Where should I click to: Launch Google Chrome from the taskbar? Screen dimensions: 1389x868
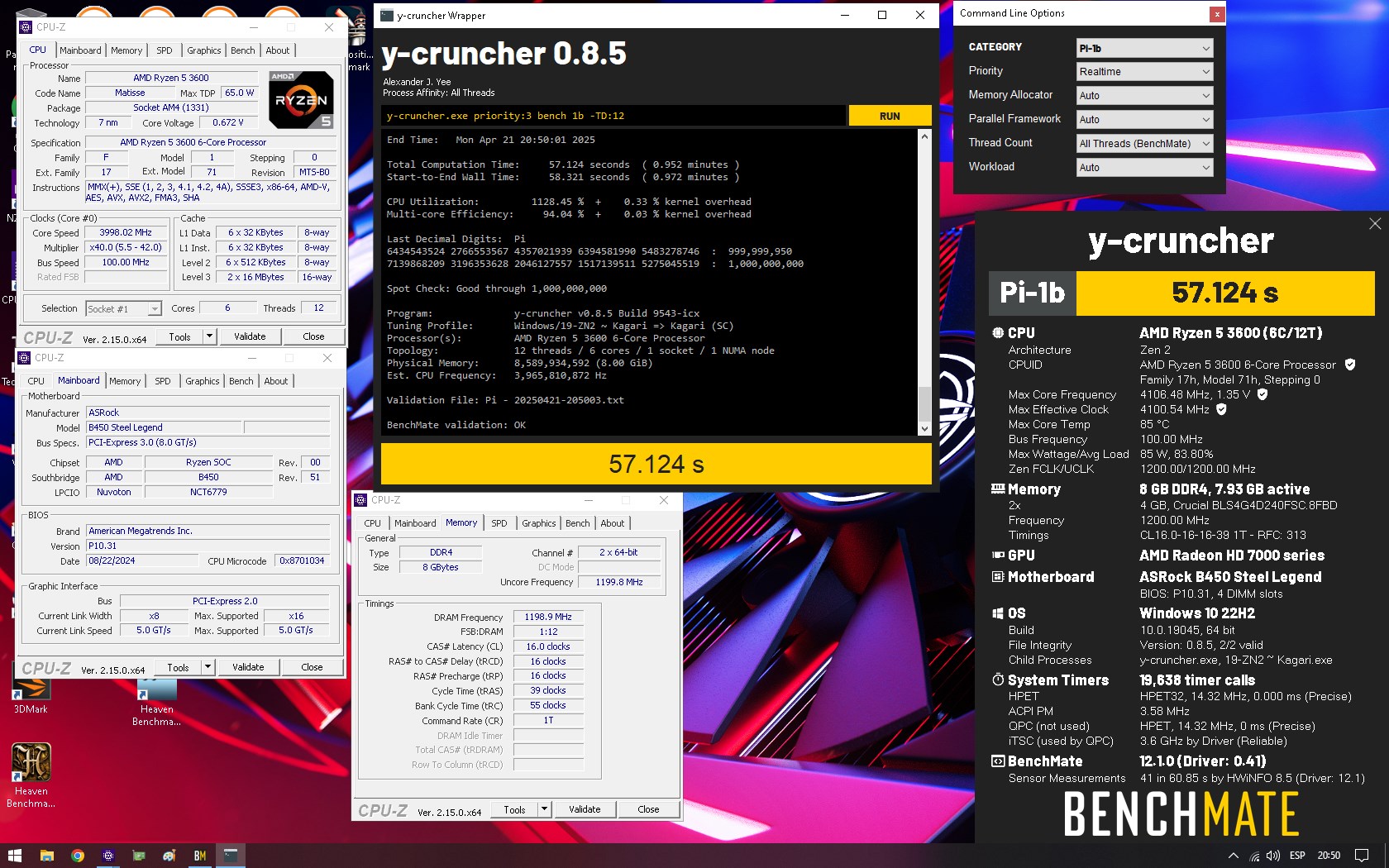[x=77, y=856]
